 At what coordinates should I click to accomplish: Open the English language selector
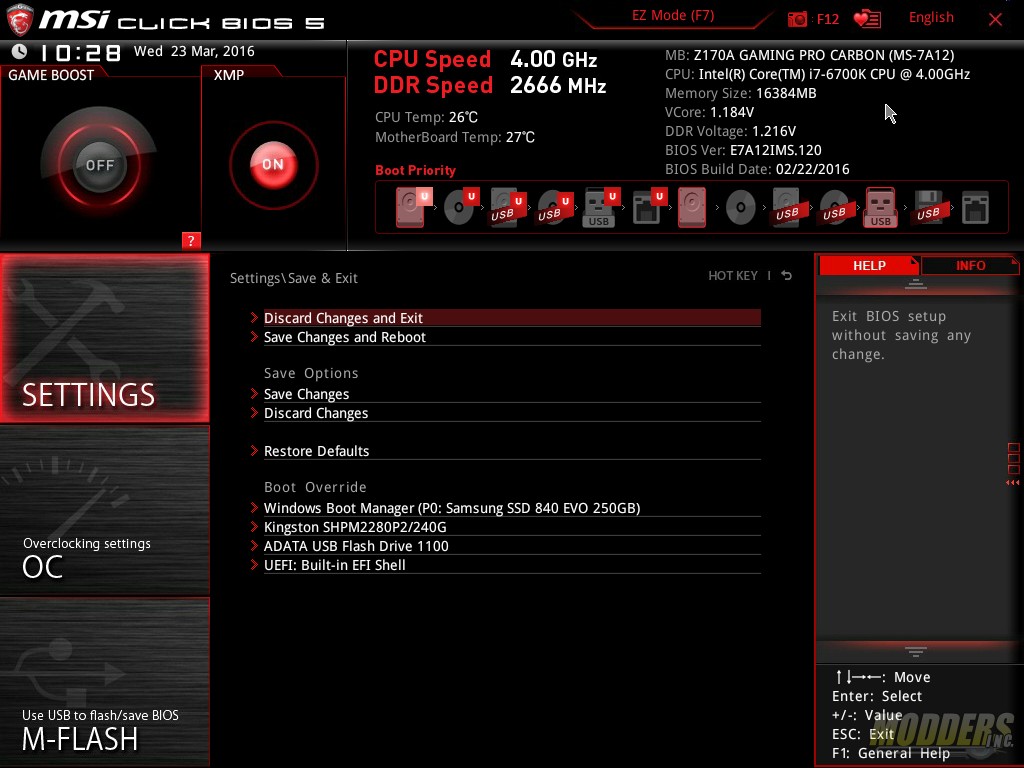tap(931, 18)
